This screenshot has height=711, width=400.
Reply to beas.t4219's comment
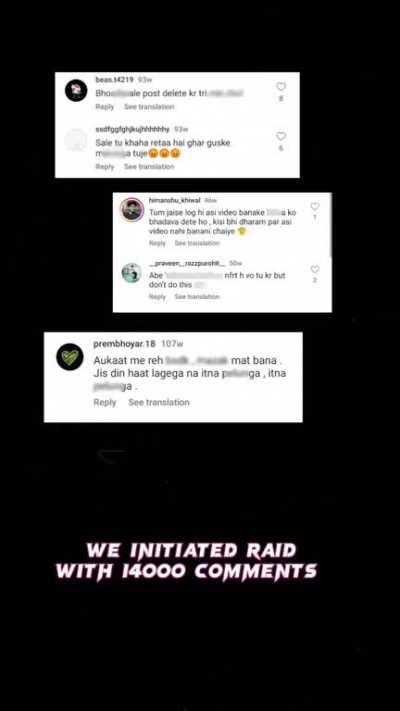[105, 107]
